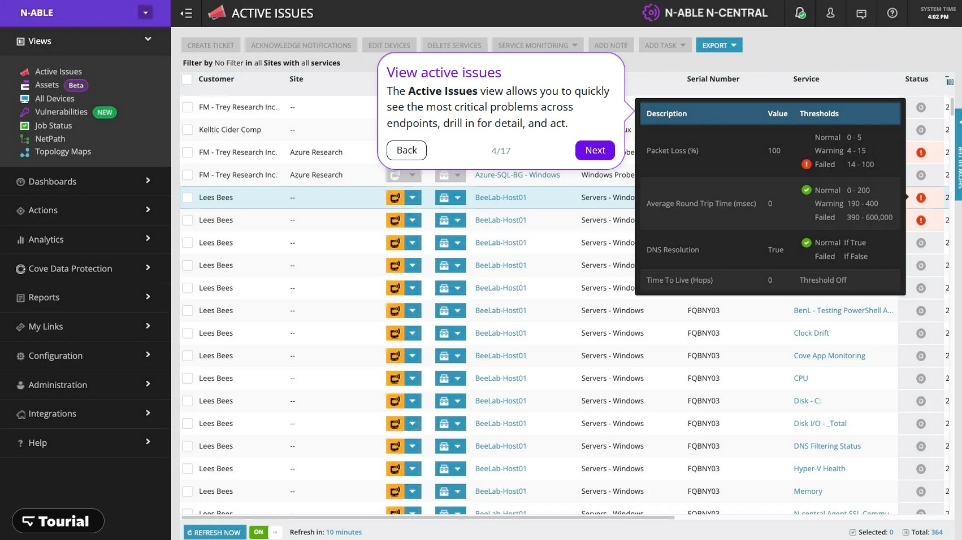The image size is (962, 540).
Task: Click the Acknowledge Notifications button
Action: tap(301, 45)
